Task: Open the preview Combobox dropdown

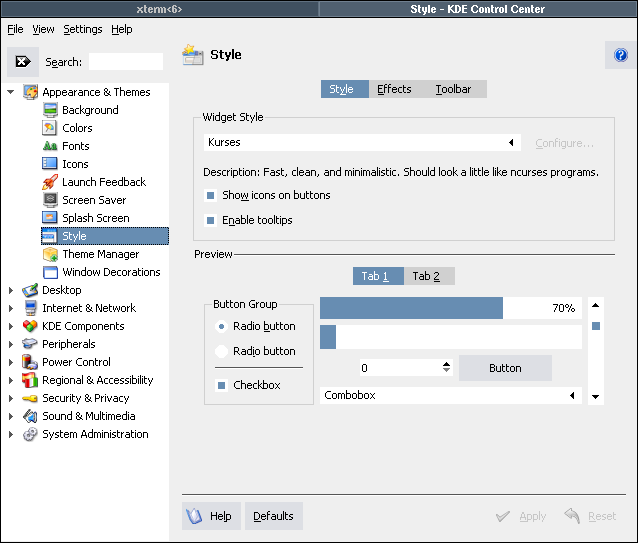Action: click(451, 395)
